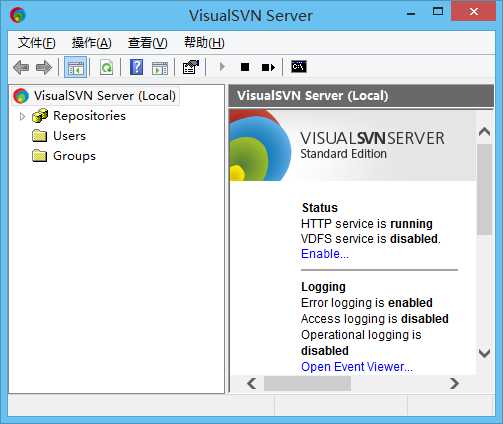Click the VisualSVN logo in title bar
Screen dimensions: 503x424
[x=17, y=15]
